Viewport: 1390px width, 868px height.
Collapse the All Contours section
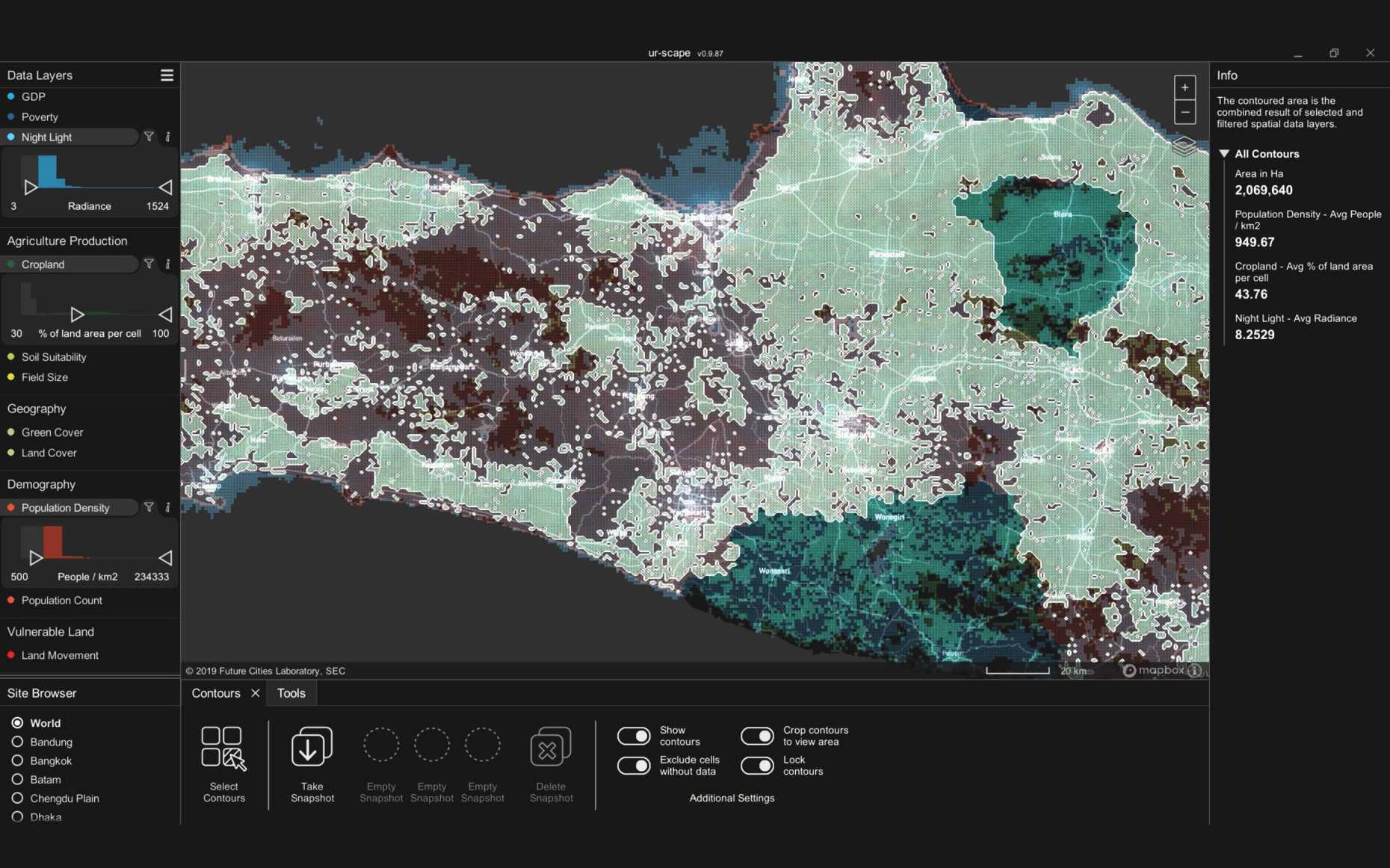pos(1224,154)
